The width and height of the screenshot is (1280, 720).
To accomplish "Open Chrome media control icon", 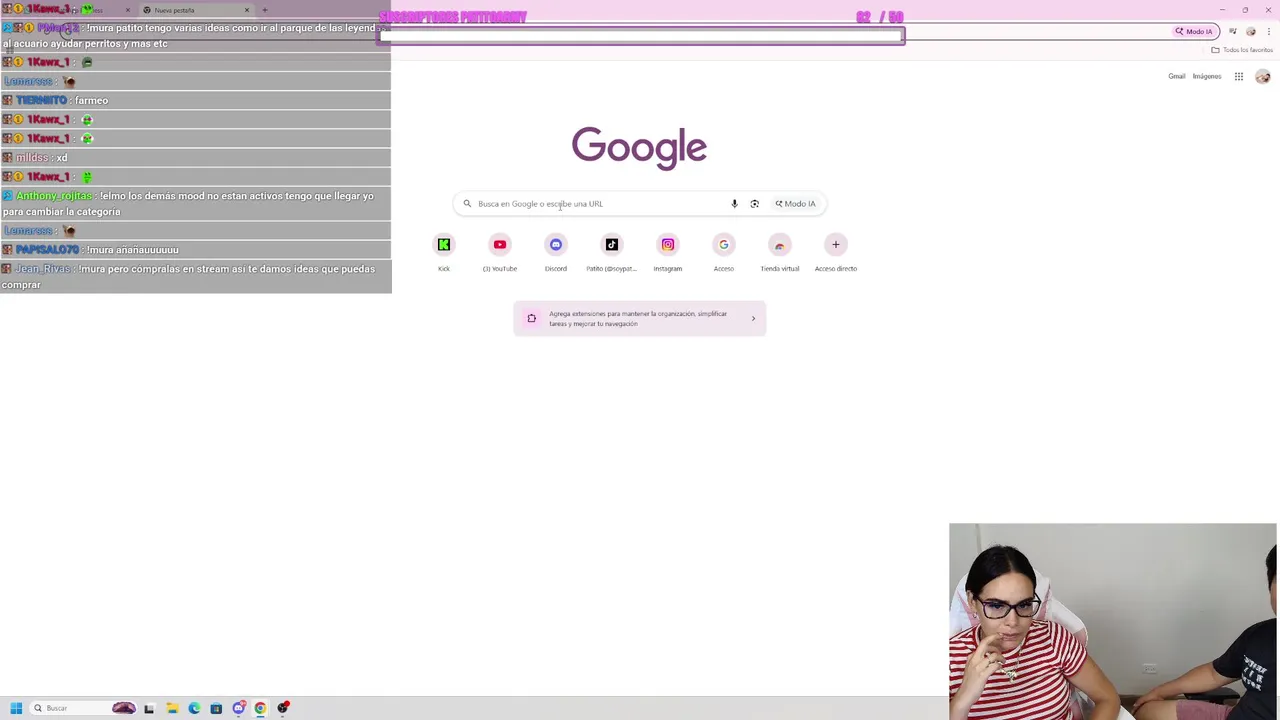I will (1233, 32).
